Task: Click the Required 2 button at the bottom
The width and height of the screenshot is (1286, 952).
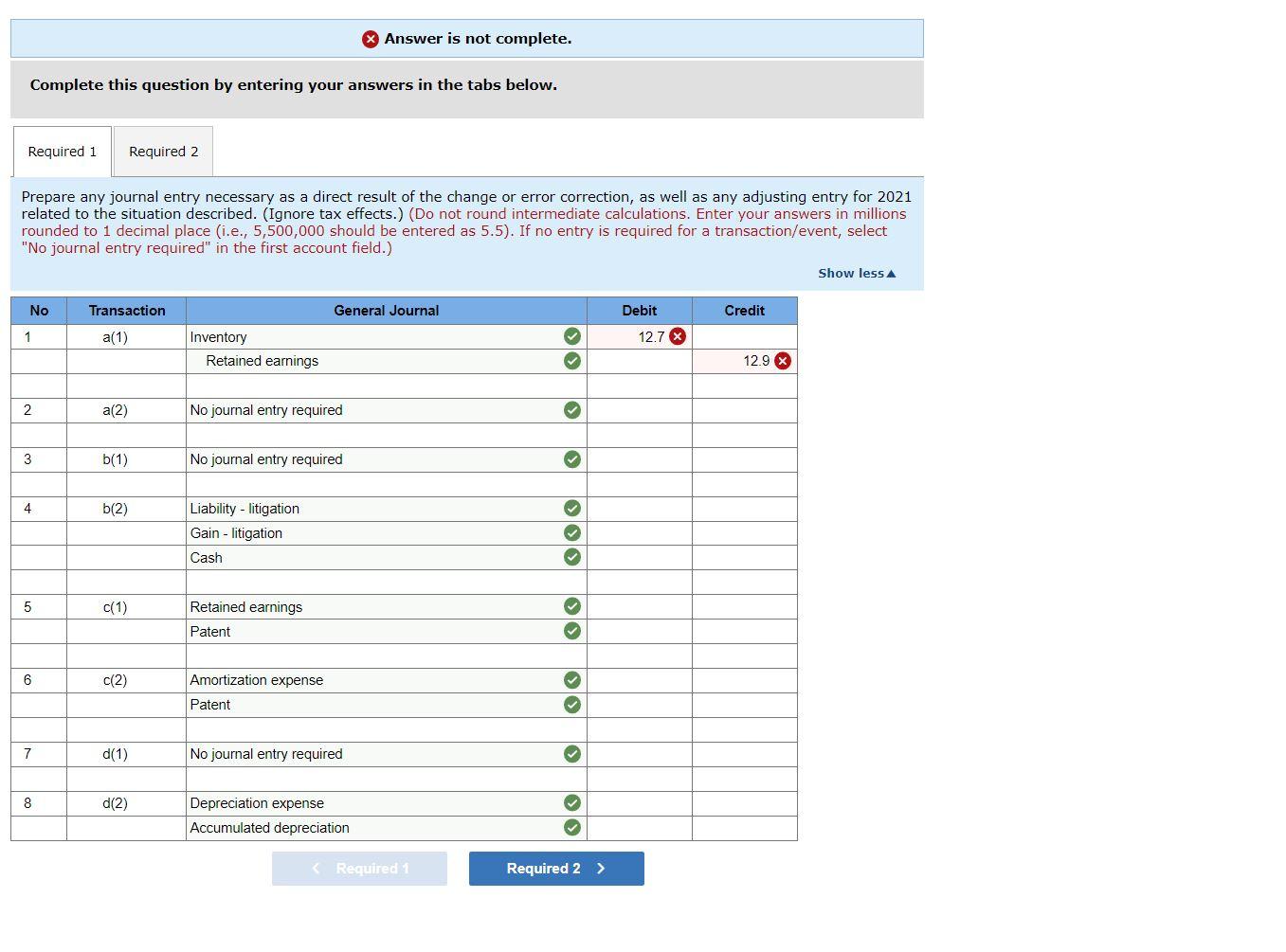Action: (555, 868)
